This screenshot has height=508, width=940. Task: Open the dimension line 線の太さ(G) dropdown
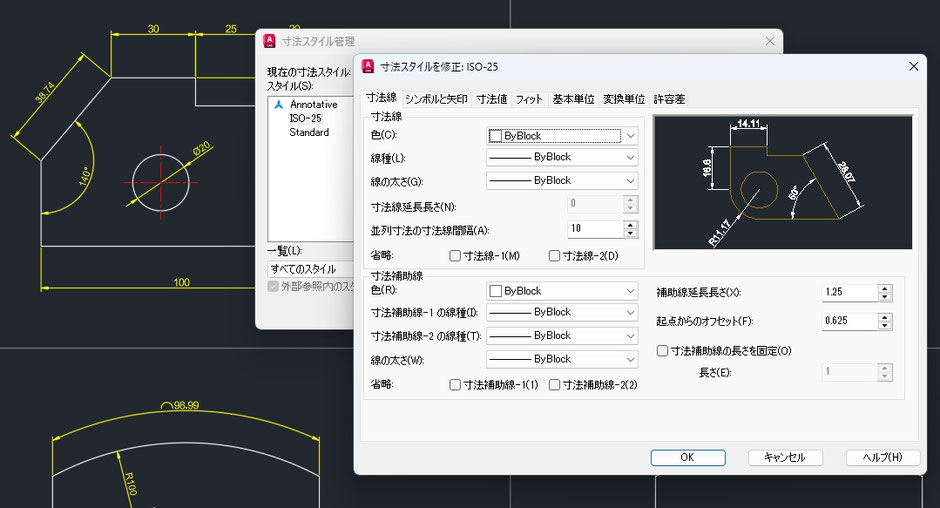pyautogui.click(x=562, y=181)
